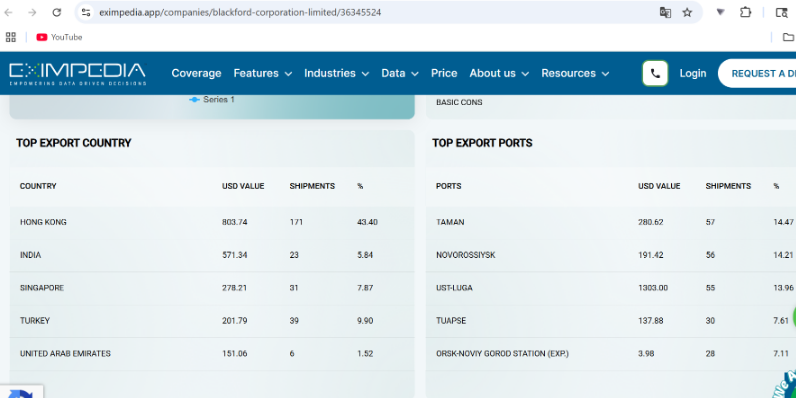Expand the Data dropdown menu
796x398 pixels.
400,73
